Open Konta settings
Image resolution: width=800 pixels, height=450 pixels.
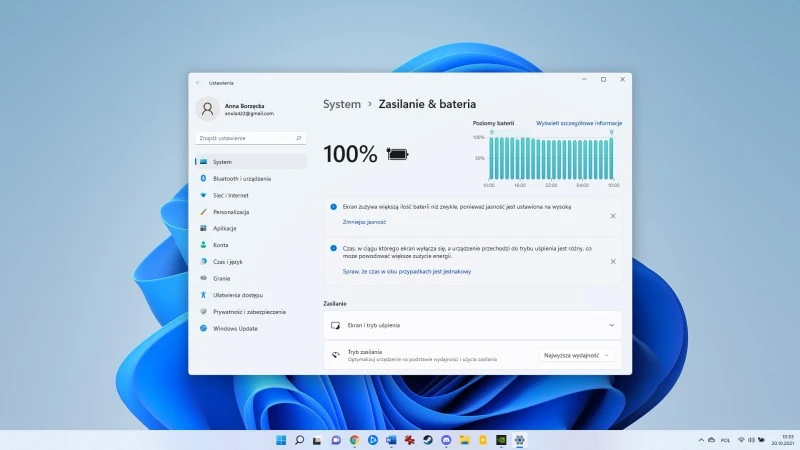(x=251, y=245)
